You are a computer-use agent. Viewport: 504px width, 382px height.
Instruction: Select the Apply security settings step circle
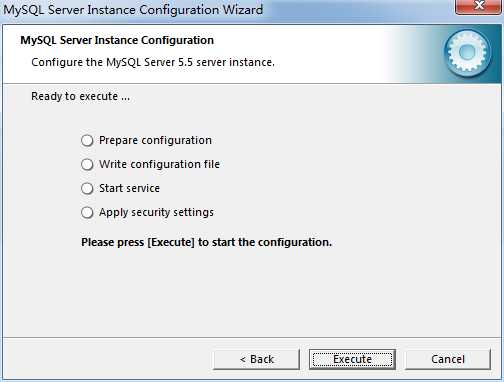click(87, 212)
